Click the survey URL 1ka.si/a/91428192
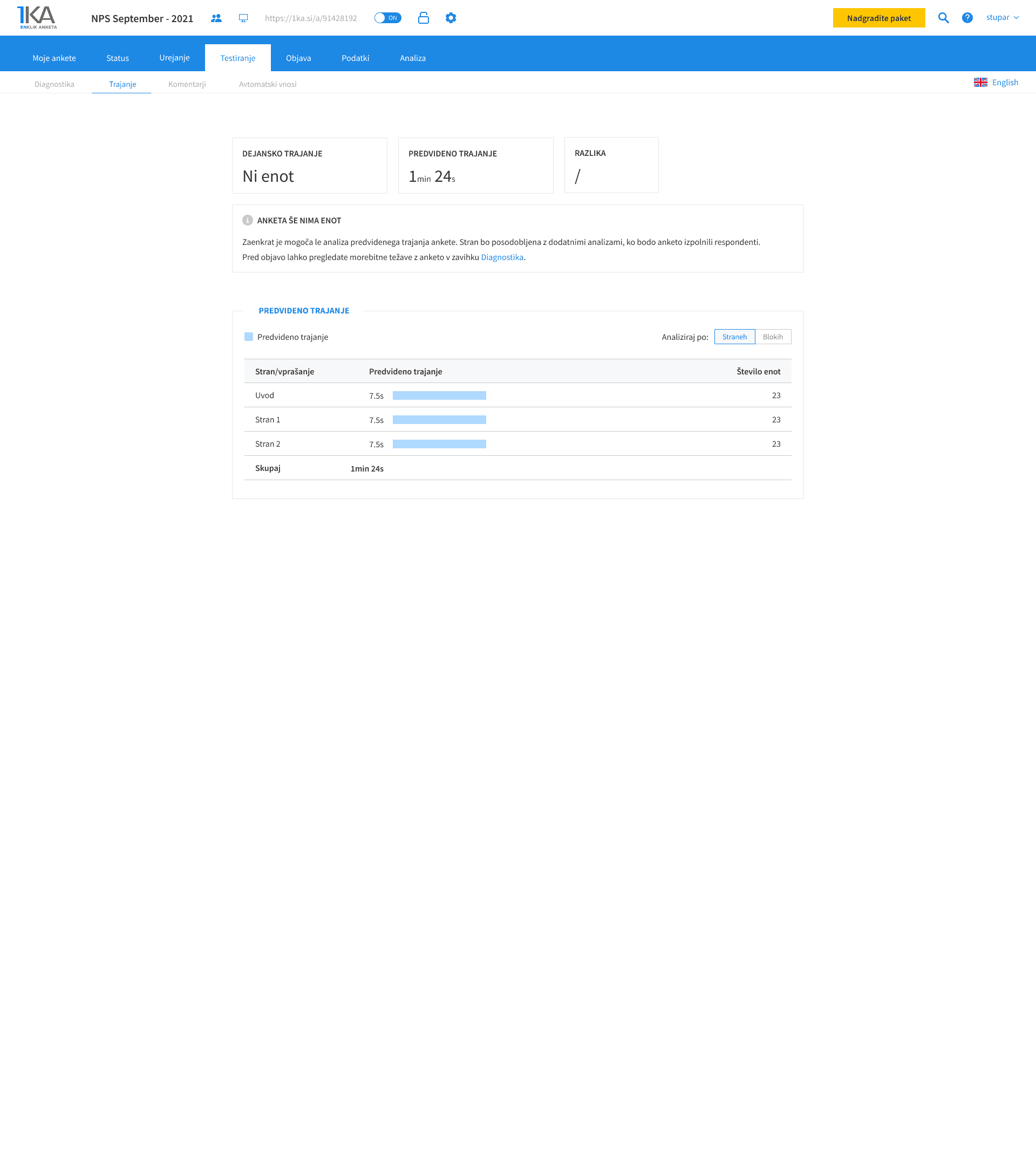 [310, 18]
